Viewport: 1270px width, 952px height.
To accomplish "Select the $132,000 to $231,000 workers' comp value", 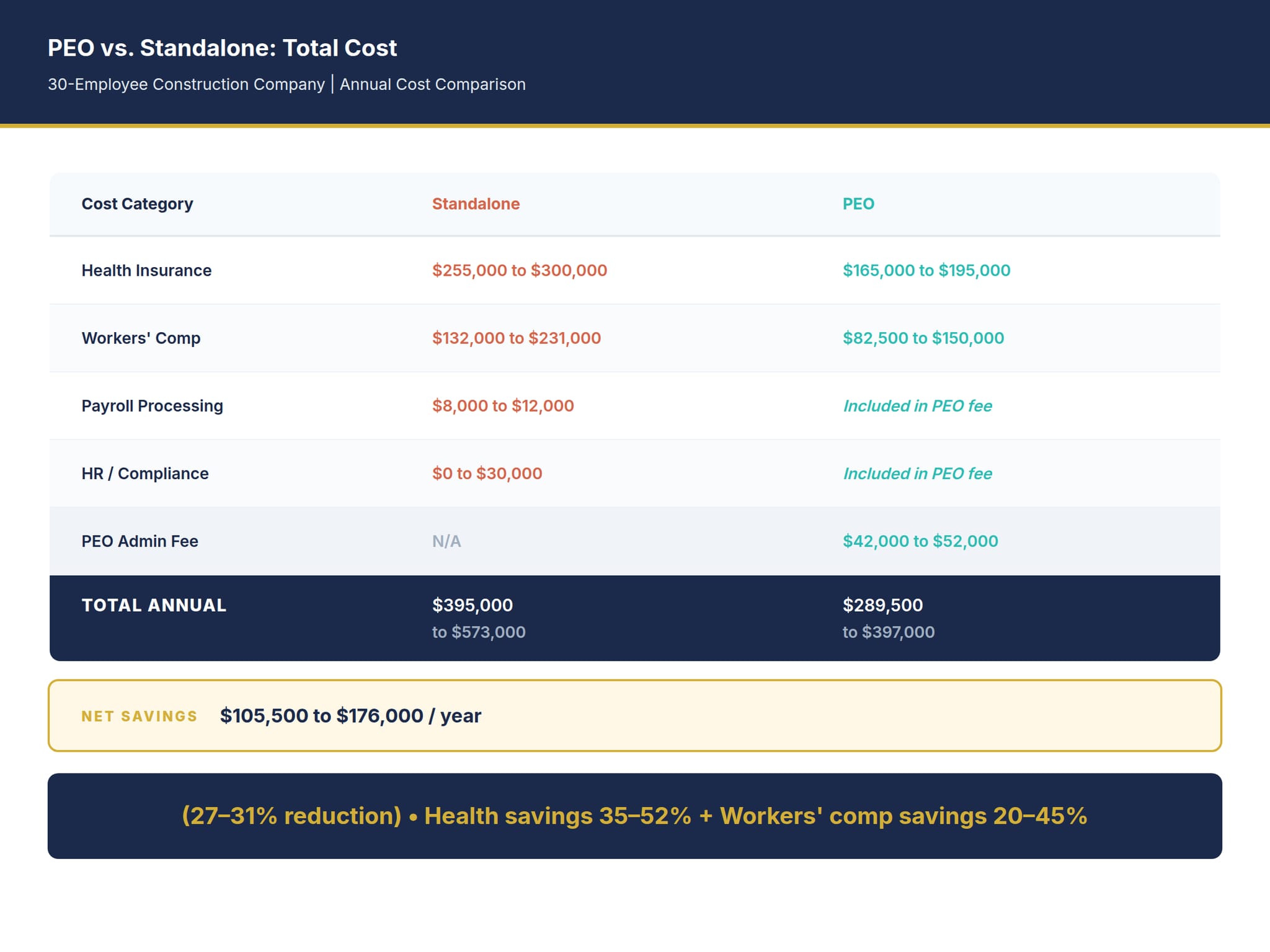I will coord(517,338).
